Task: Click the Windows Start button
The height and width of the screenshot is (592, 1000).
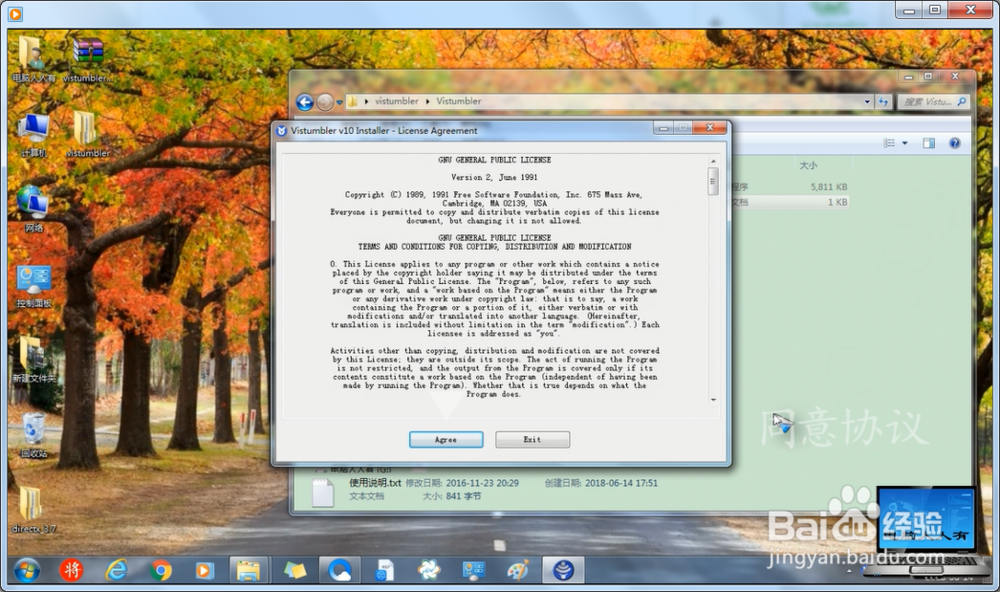Action: pos(26,570)
